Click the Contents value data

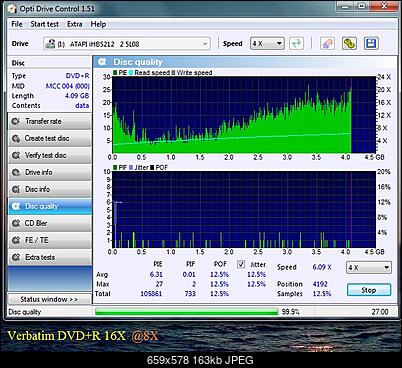click(x=82, y=106)
